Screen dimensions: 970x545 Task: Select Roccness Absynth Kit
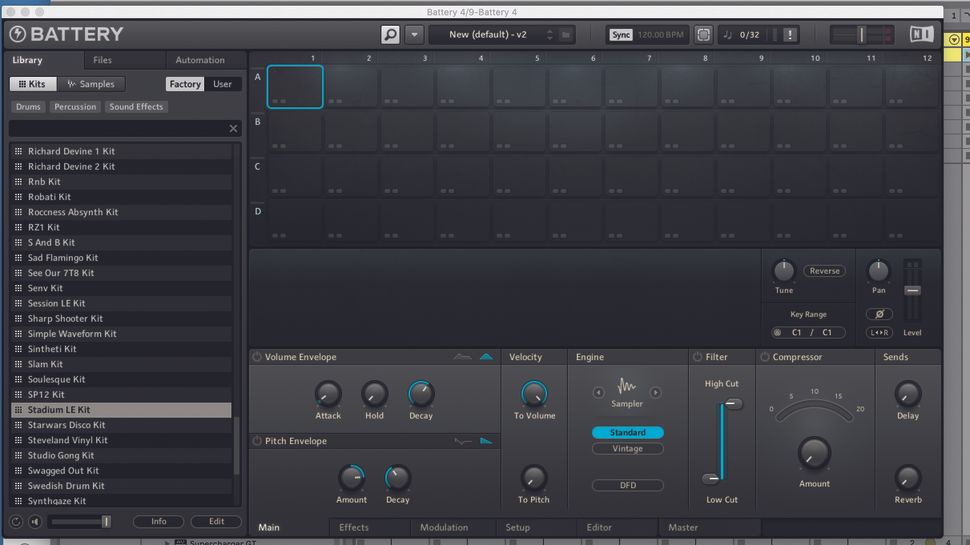point(121,212)
